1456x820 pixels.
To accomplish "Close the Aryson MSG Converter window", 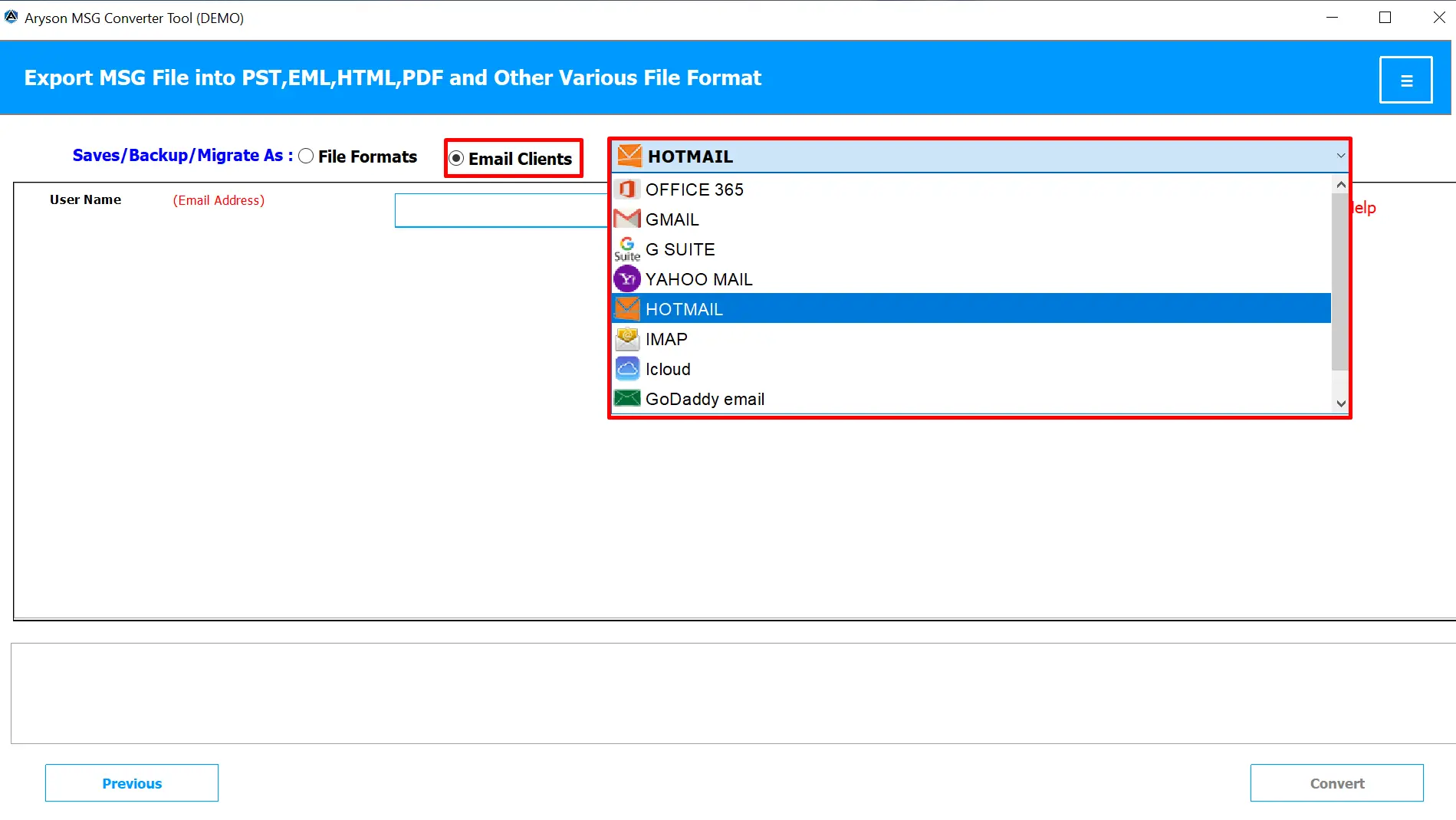I will pos(1438,17).
